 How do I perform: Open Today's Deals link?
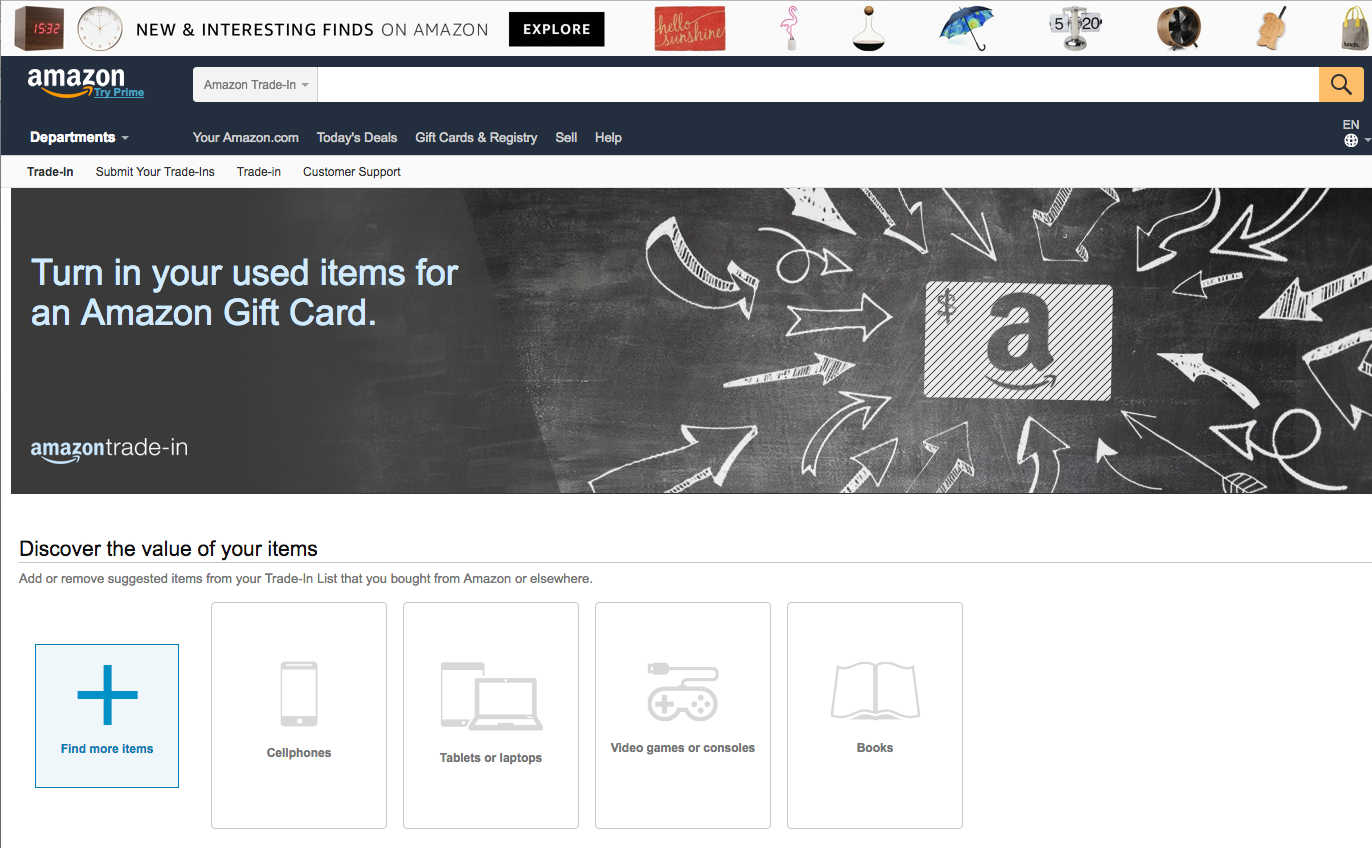point(357,138)
